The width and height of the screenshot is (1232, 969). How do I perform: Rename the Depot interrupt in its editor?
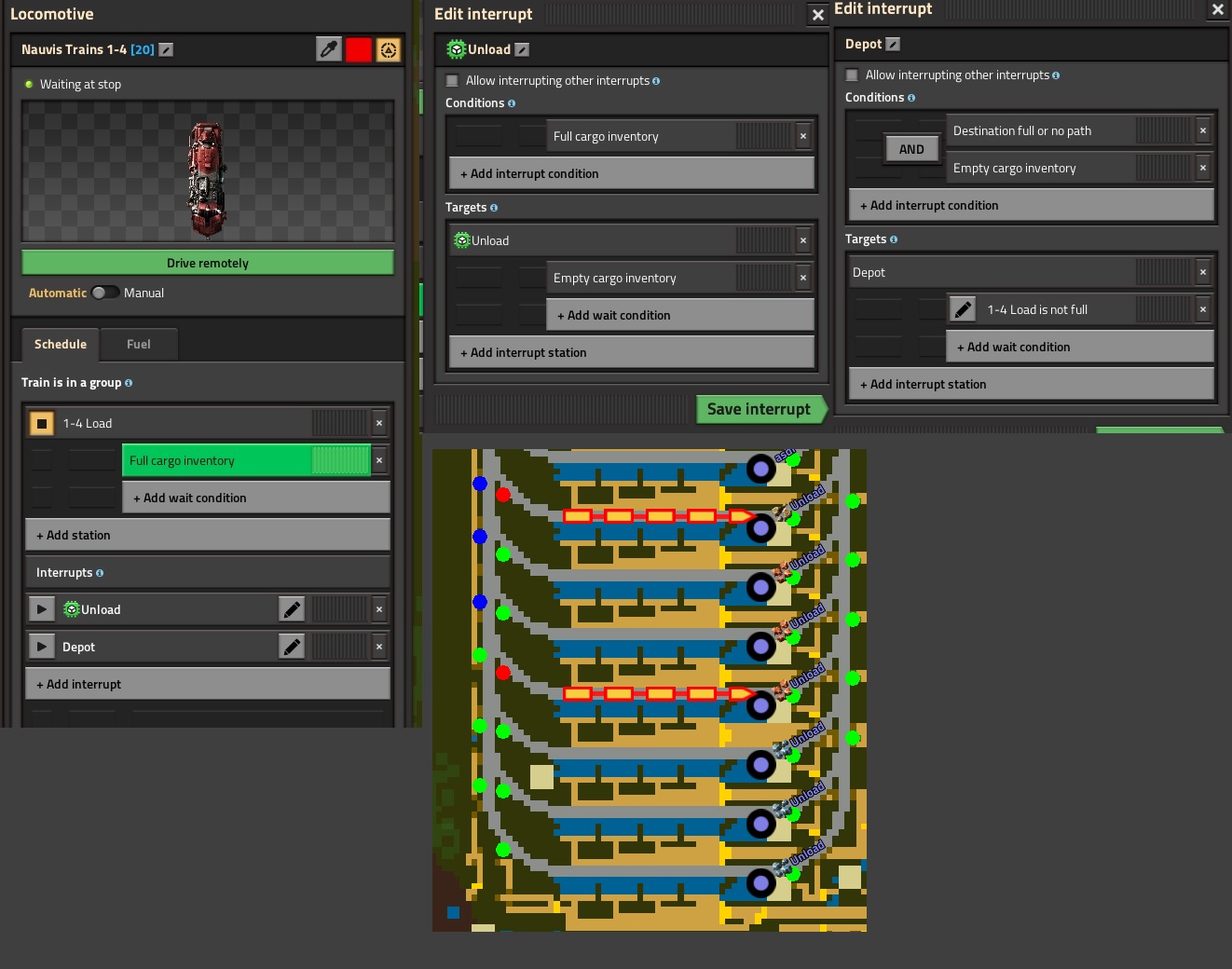click(893, 44)
